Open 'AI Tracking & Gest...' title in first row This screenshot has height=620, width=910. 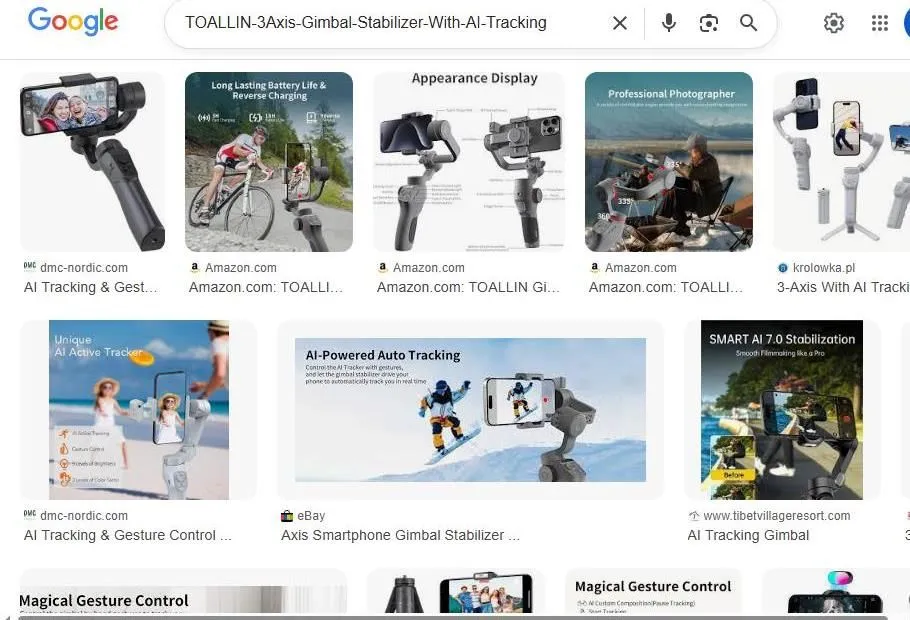(91, 287)
